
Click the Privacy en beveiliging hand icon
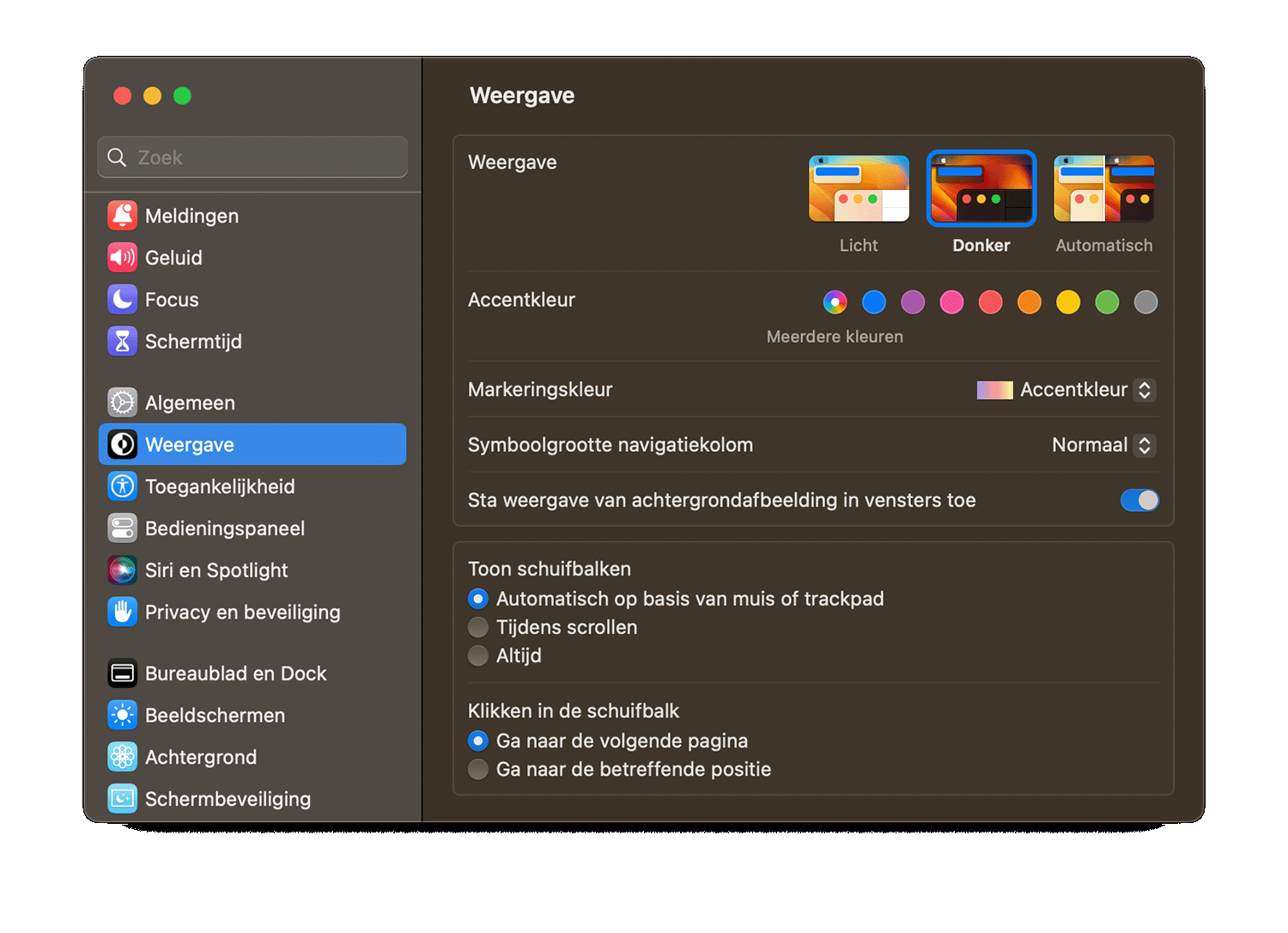pyautogui.click(x=122, y=612)
